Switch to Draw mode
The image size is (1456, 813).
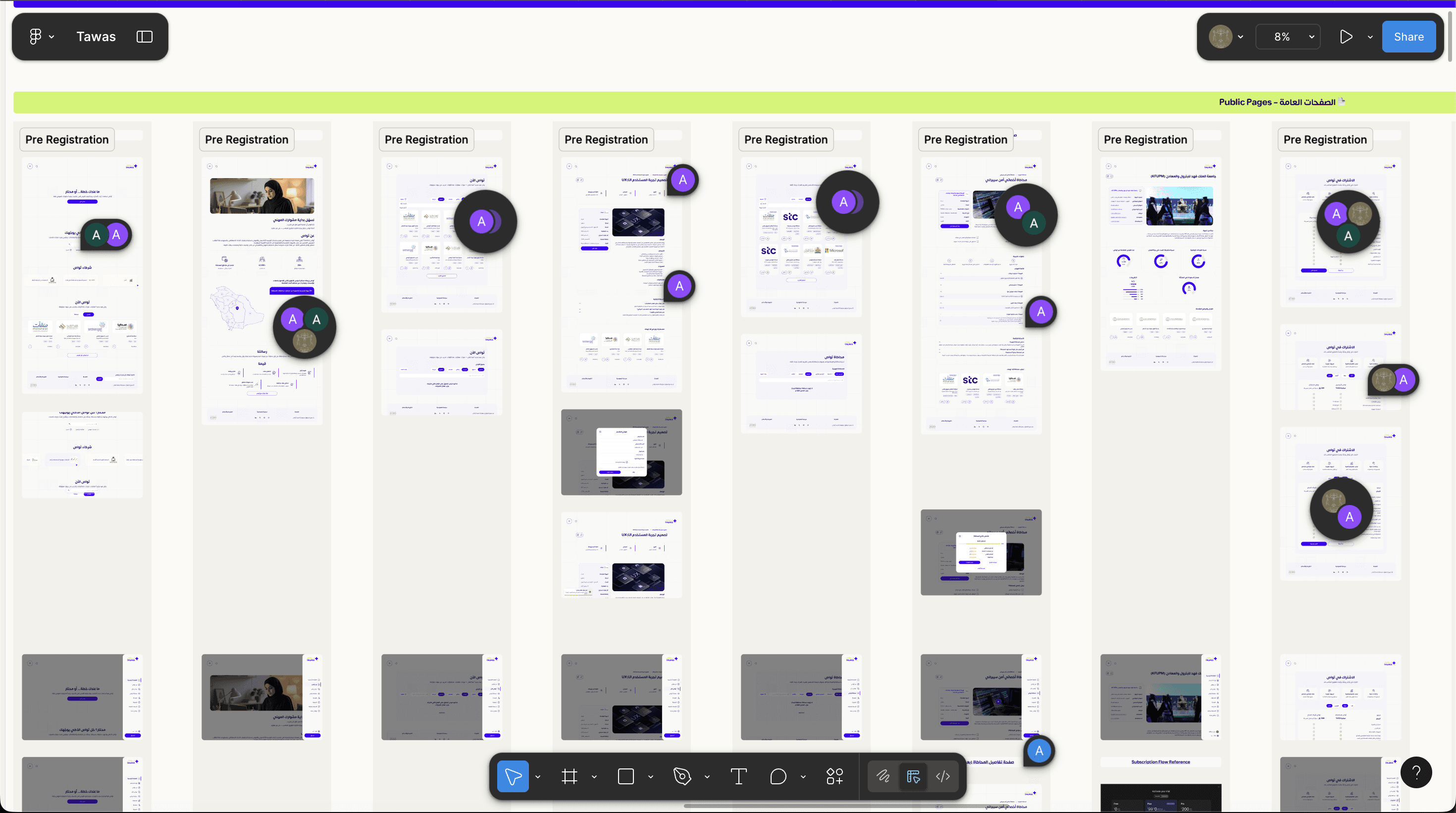tap(884, 776)
